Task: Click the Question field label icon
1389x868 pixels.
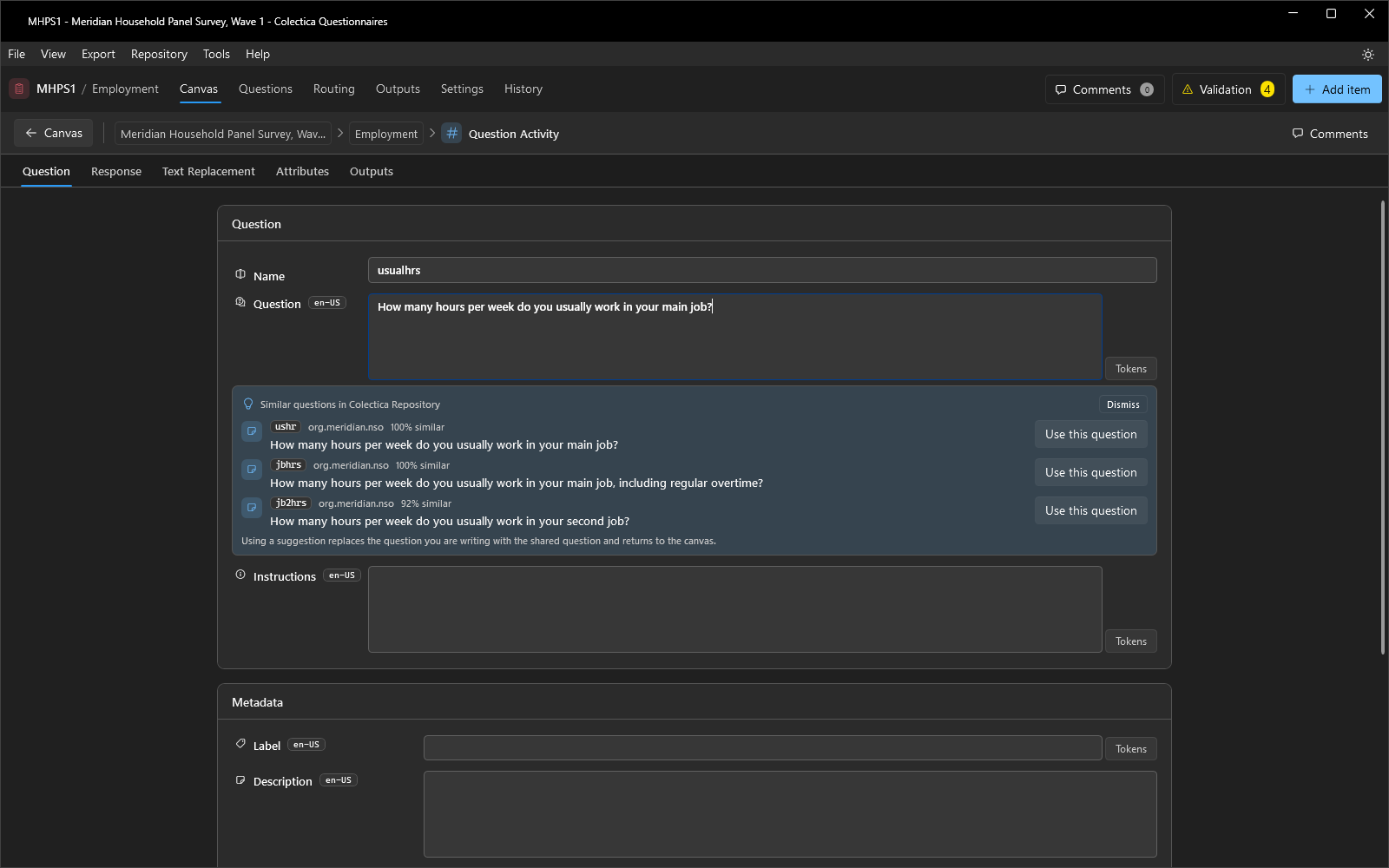Action: tap(240, 302)
